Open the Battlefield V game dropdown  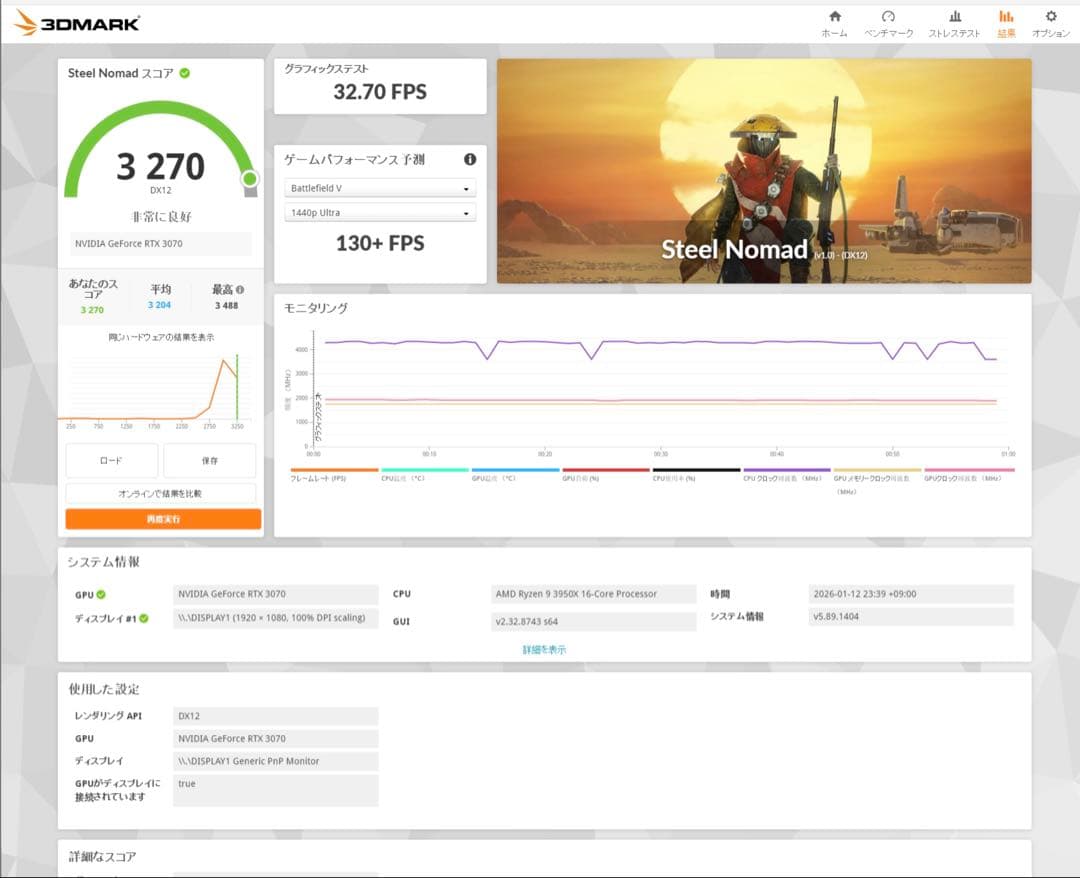coord(380,188)
